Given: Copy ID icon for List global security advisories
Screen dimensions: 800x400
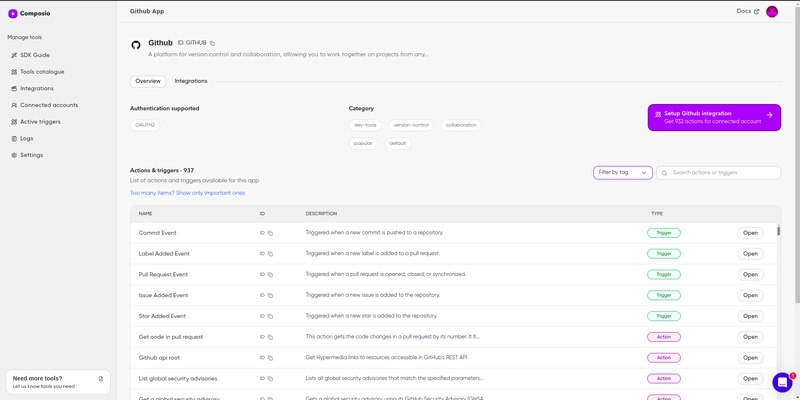Looking at the screenshot, I should pyautogui.click(x=270, y=379).
